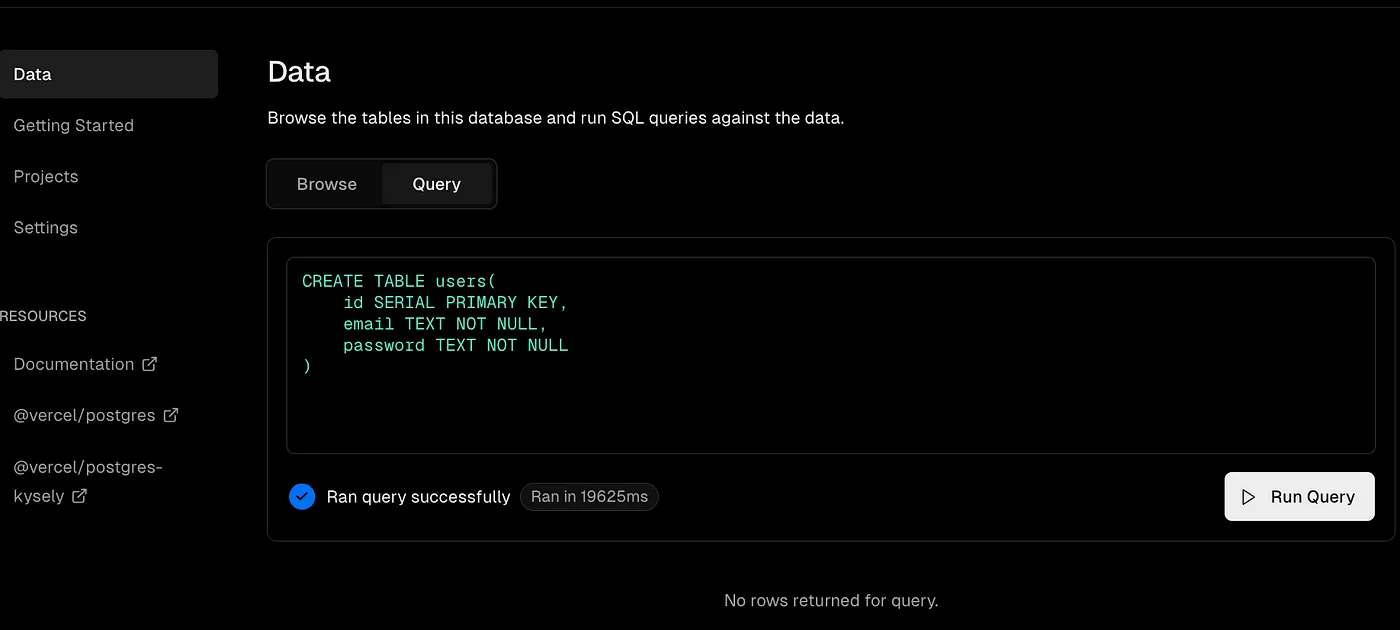Click the 'Ran query successfully' status text
This screenshot has height=630, width=1400.
pos(418,497)
